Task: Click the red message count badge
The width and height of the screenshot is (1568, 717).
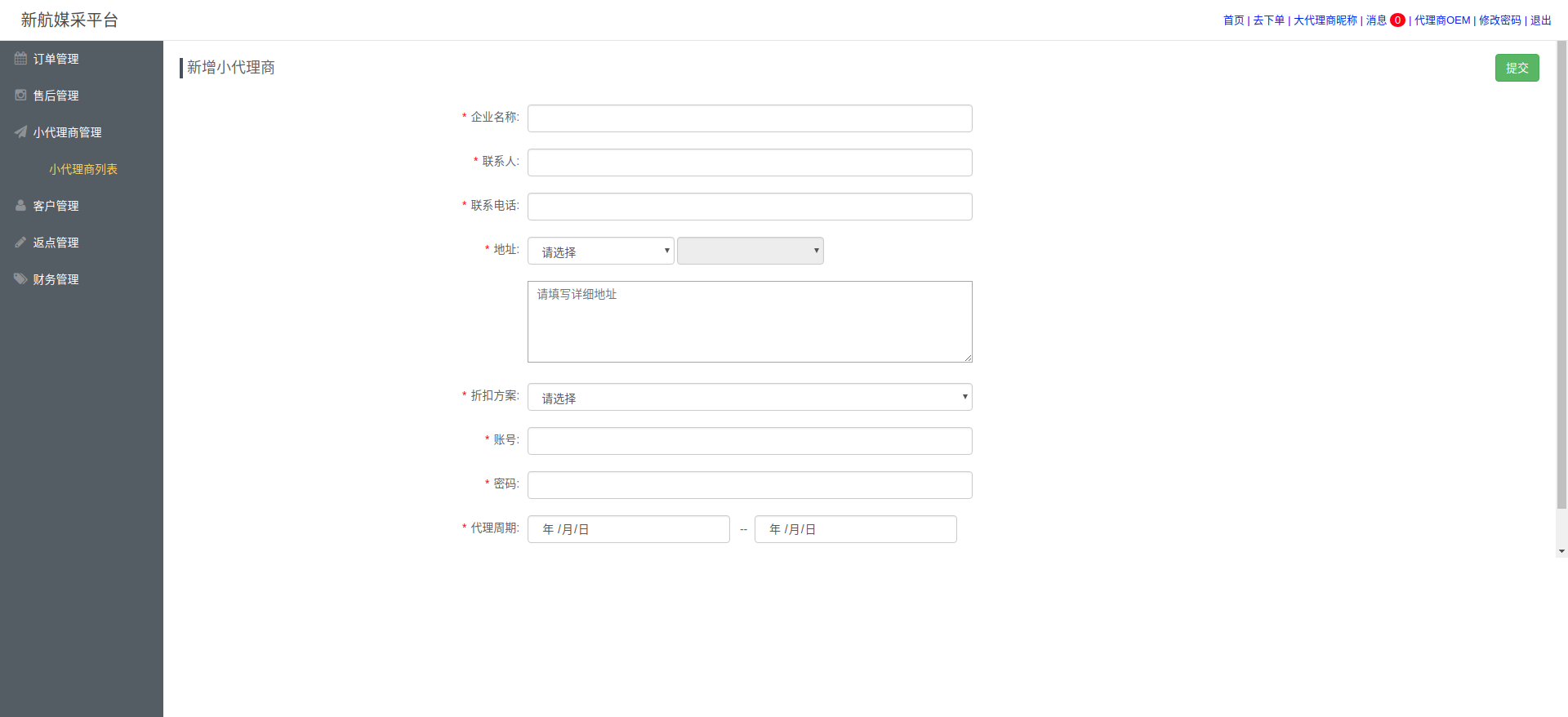Action: (1397, 20)
